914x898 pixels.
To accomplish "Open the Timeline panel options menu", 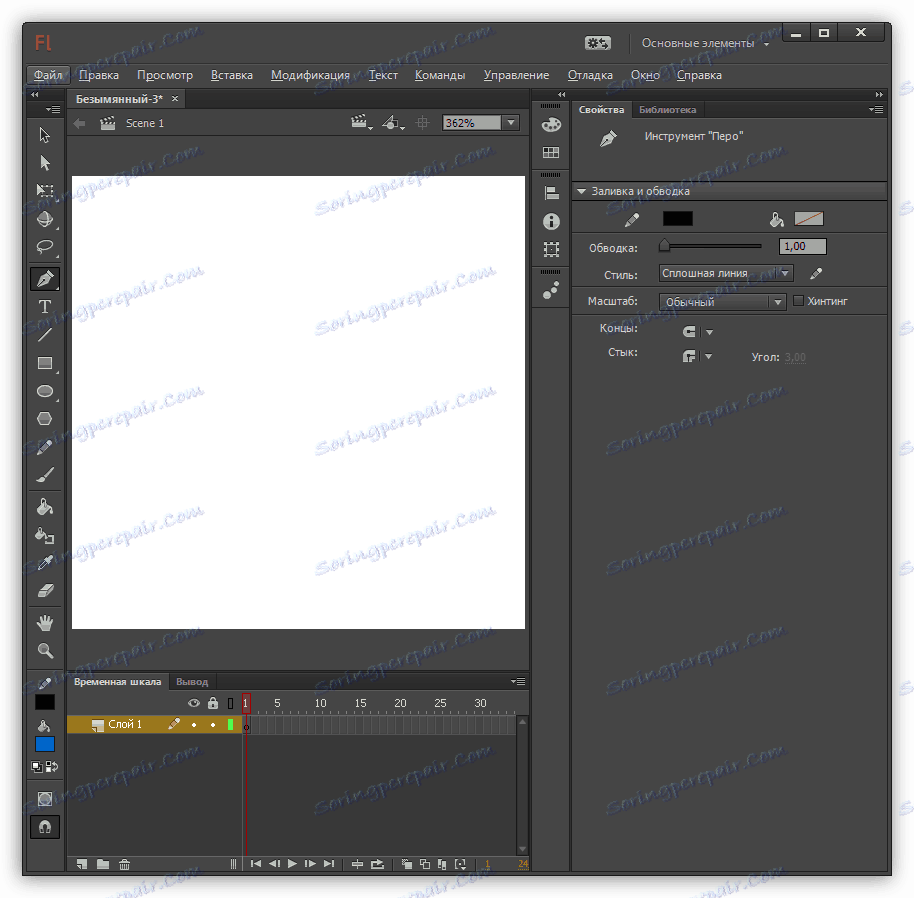I will [518, 681].
